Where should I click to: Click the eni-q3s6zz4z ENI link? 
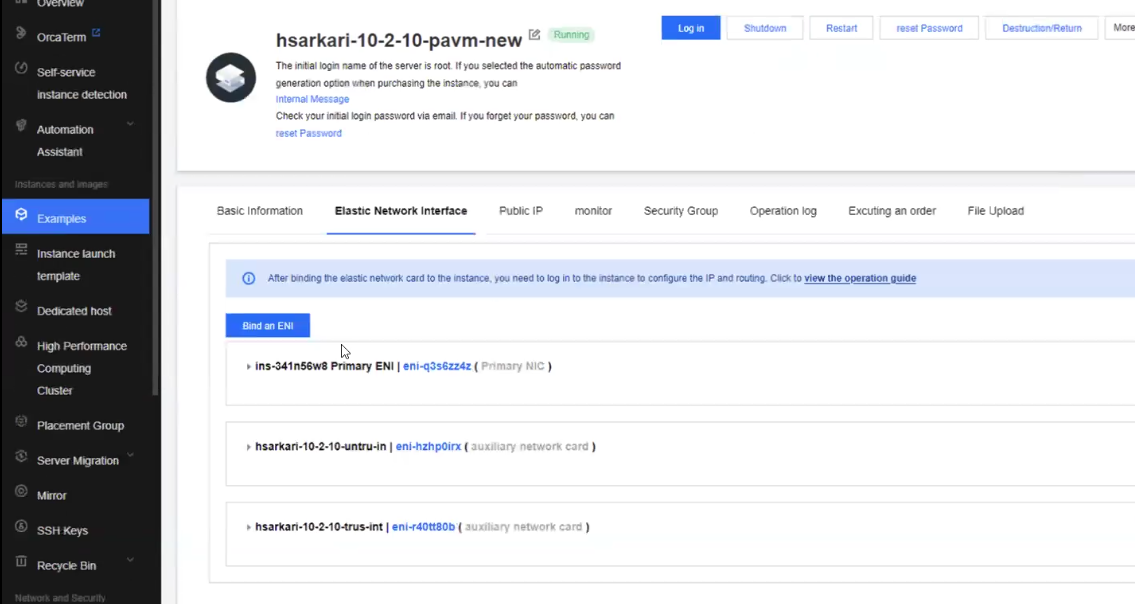pyautogui.click(x=437, y=366)
